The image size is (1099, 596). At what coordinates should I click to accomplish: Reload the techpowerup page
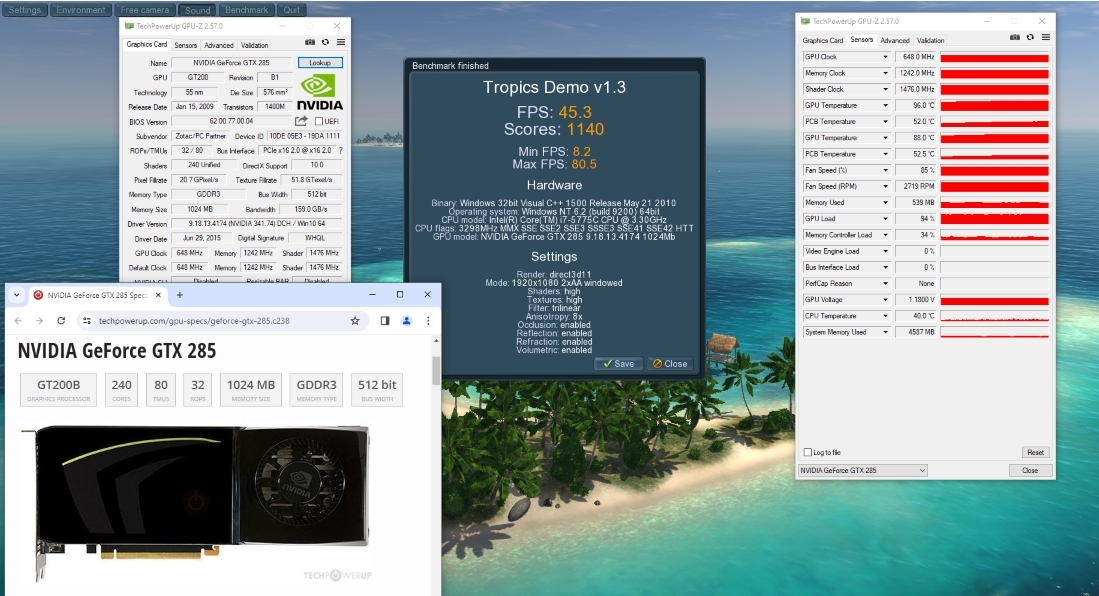tap(61, 320)
